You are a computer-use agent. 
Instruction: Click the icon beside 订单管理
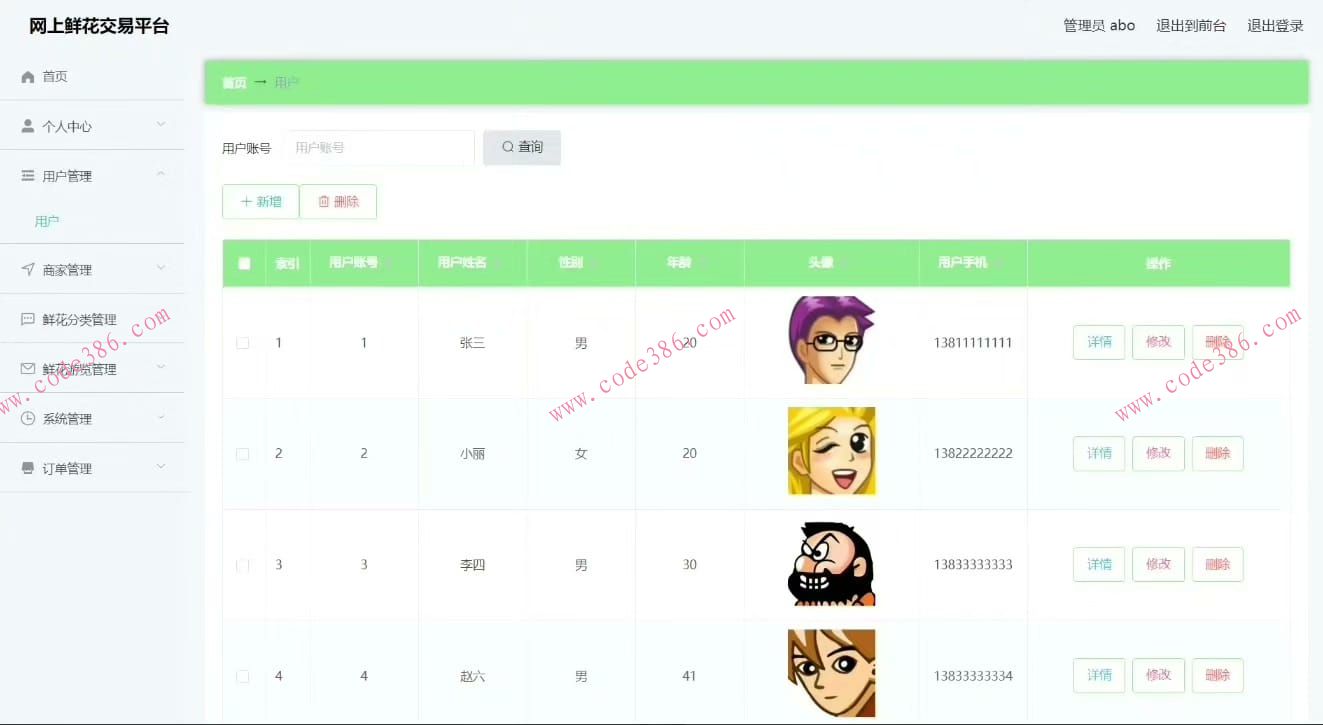coord(28,468)
